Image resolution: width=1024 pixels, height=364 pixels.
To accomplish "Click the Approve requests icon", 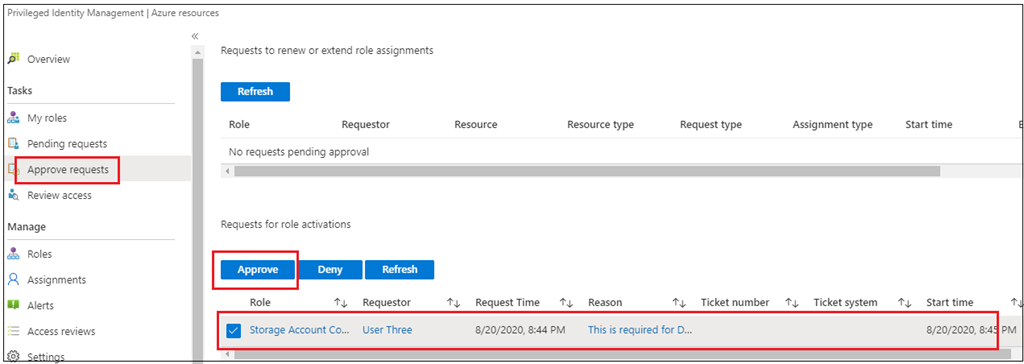I will (12, 170).
